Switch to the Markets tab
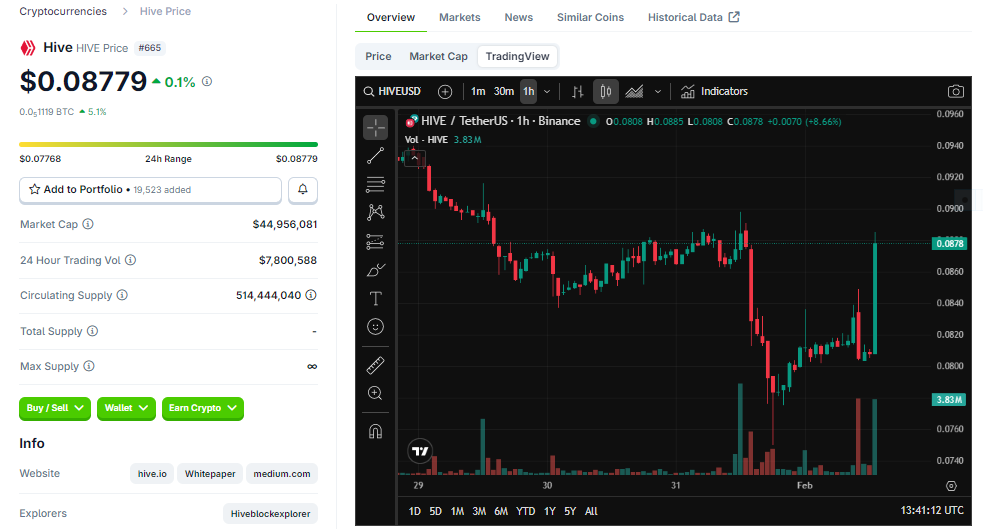Image resolution: width=983 pixels, height=529 pixels. coord(459,18)
